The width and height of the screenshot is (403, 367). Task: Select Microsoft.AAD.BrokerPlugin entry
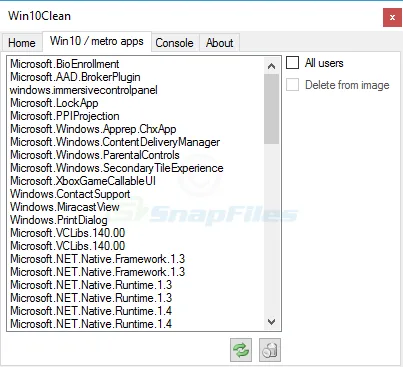[135, 77]
